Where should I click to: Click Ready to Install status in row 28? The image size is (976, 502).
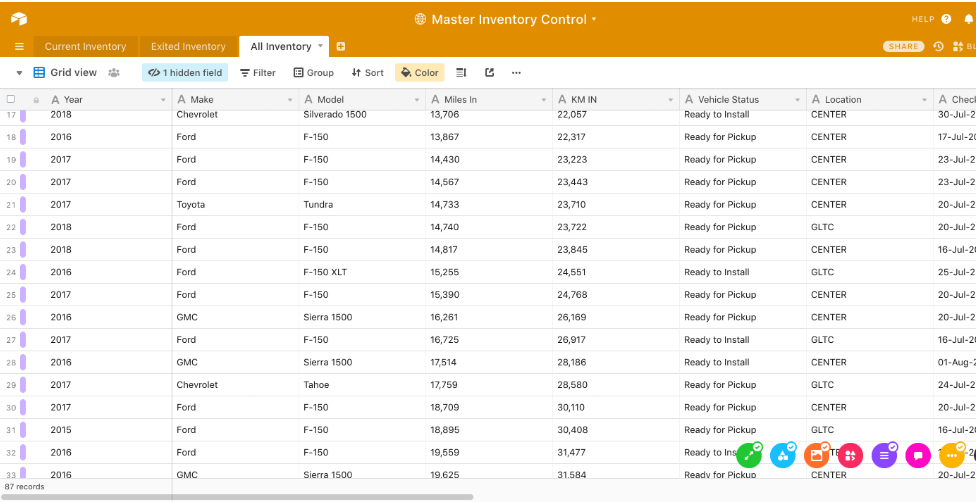point(743,362)
